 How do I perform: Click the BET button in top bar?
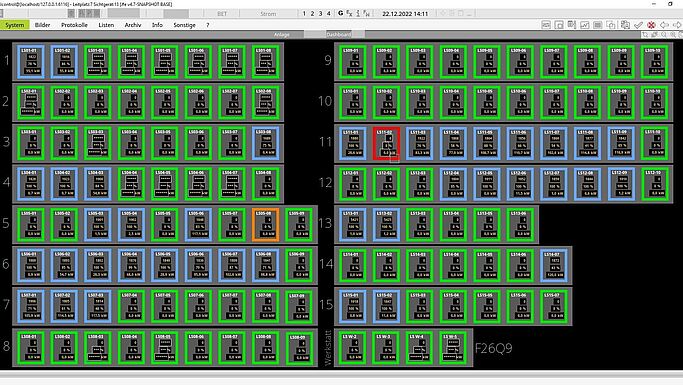coord(222,14)
